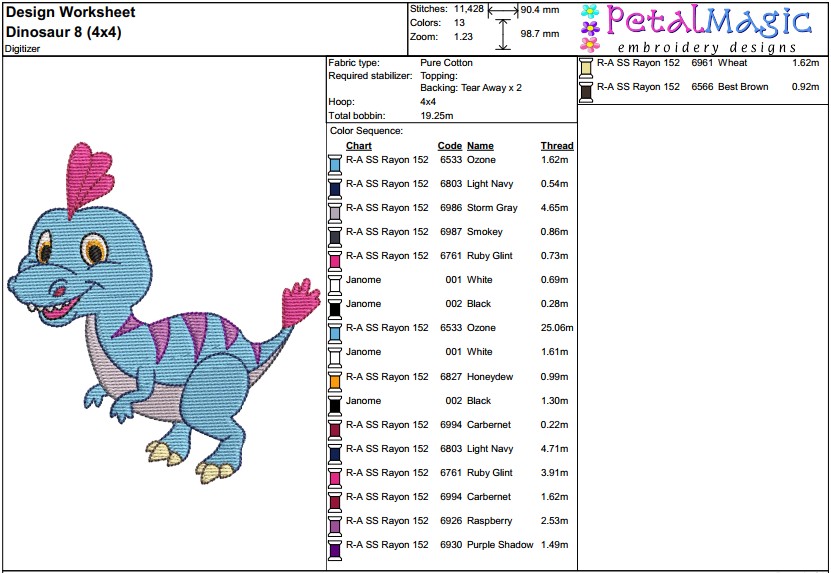
Task: Click the dinosaur embroidery design preview
Action: tap(164, 313)
